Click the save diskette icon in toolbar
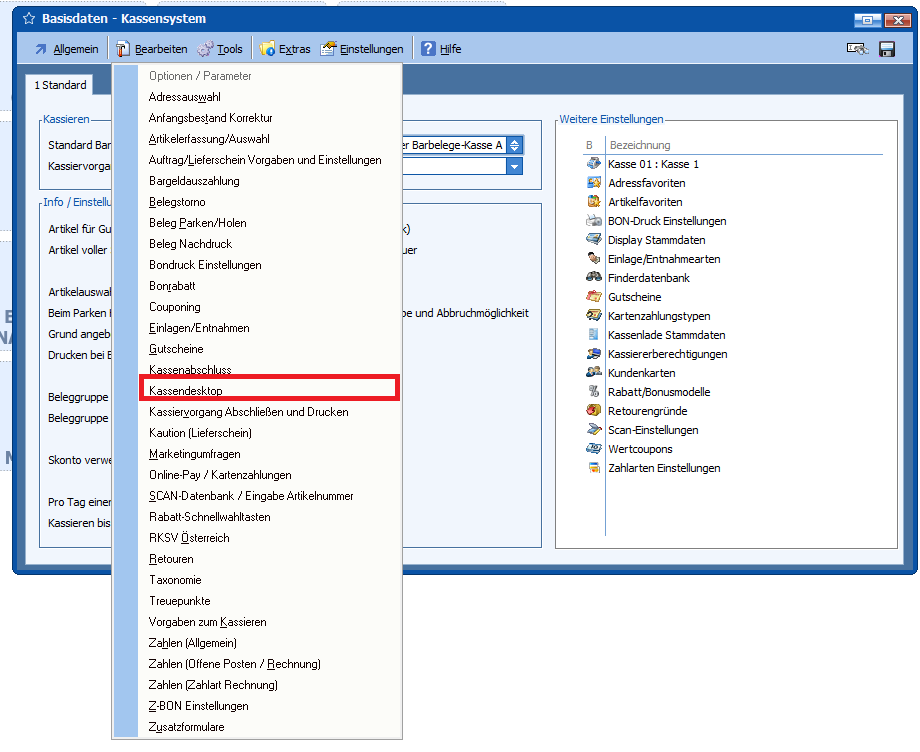 (886, 49)
